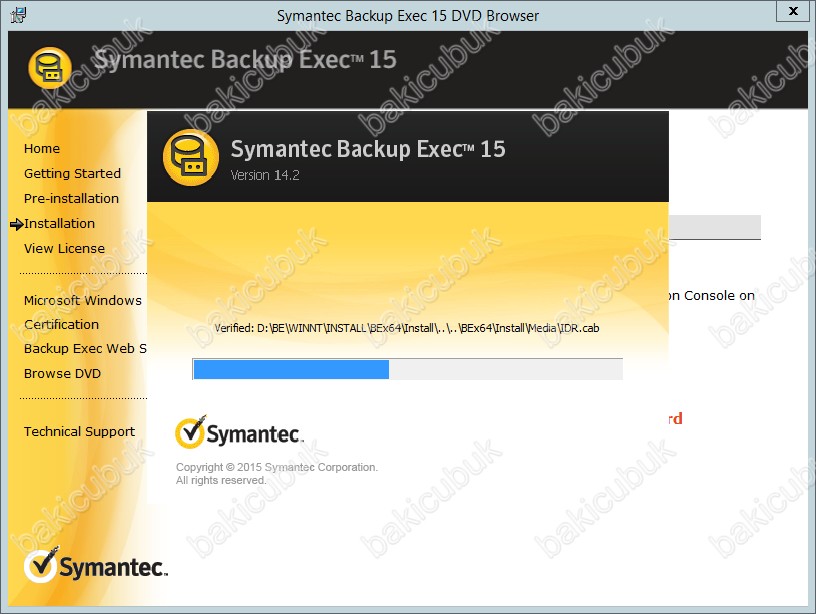Click the 'on Console on' text behind splash
The height and width of the screenshot is (614, 816).
coord(711,296)
